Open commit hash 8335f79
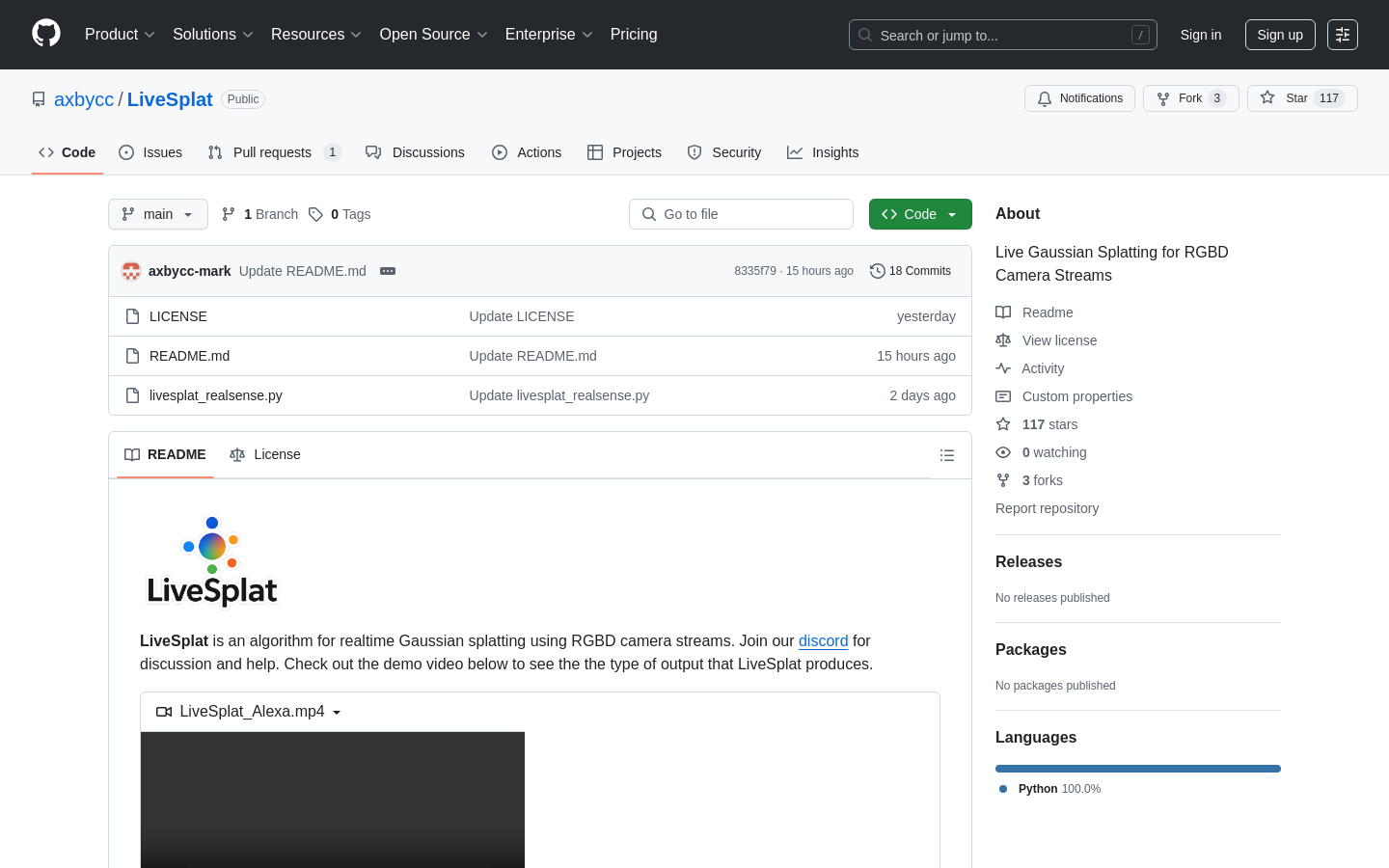 click(x=755, y=271)
